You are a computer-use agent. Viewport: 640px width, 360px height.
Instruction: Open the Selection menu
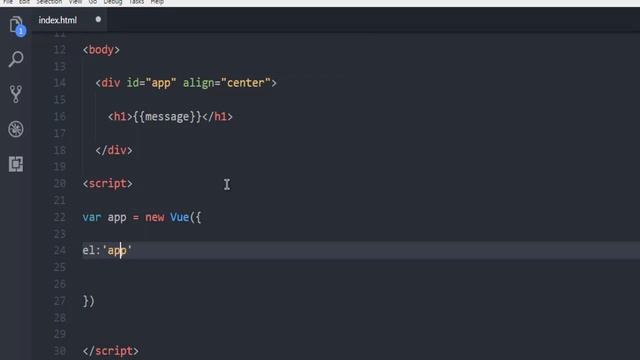click(x=49, y=2)
